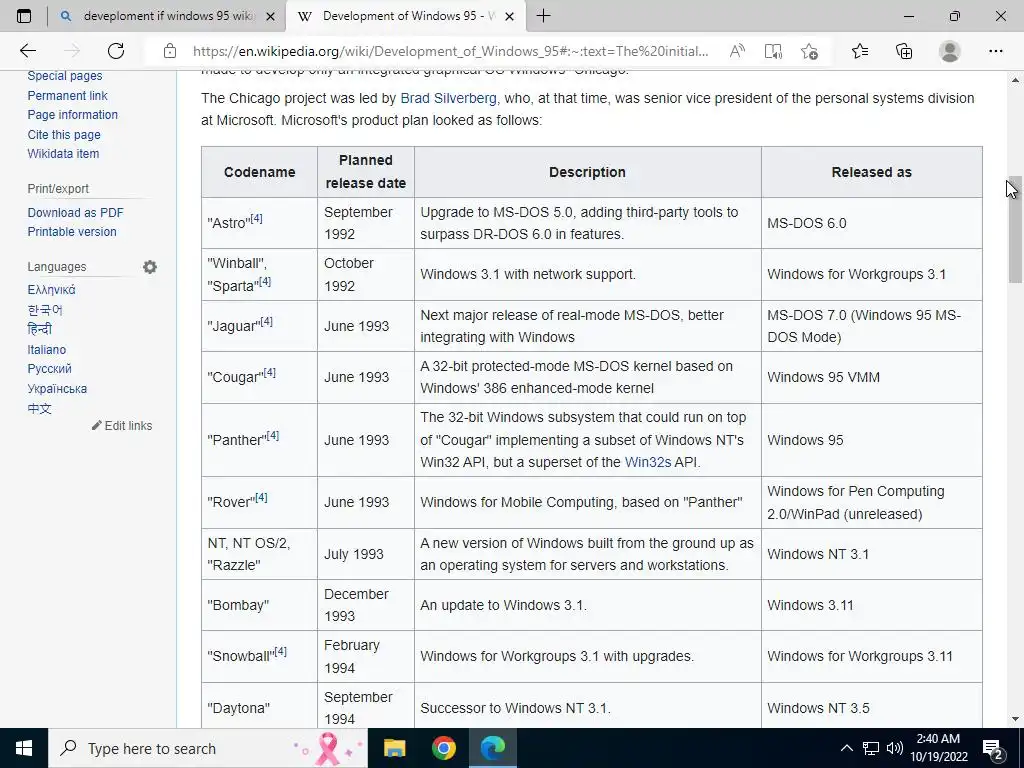Screen dimensions: 1024x768
Task: Click the "Windows 95 VMM" cell
Action: coord(871,377)
